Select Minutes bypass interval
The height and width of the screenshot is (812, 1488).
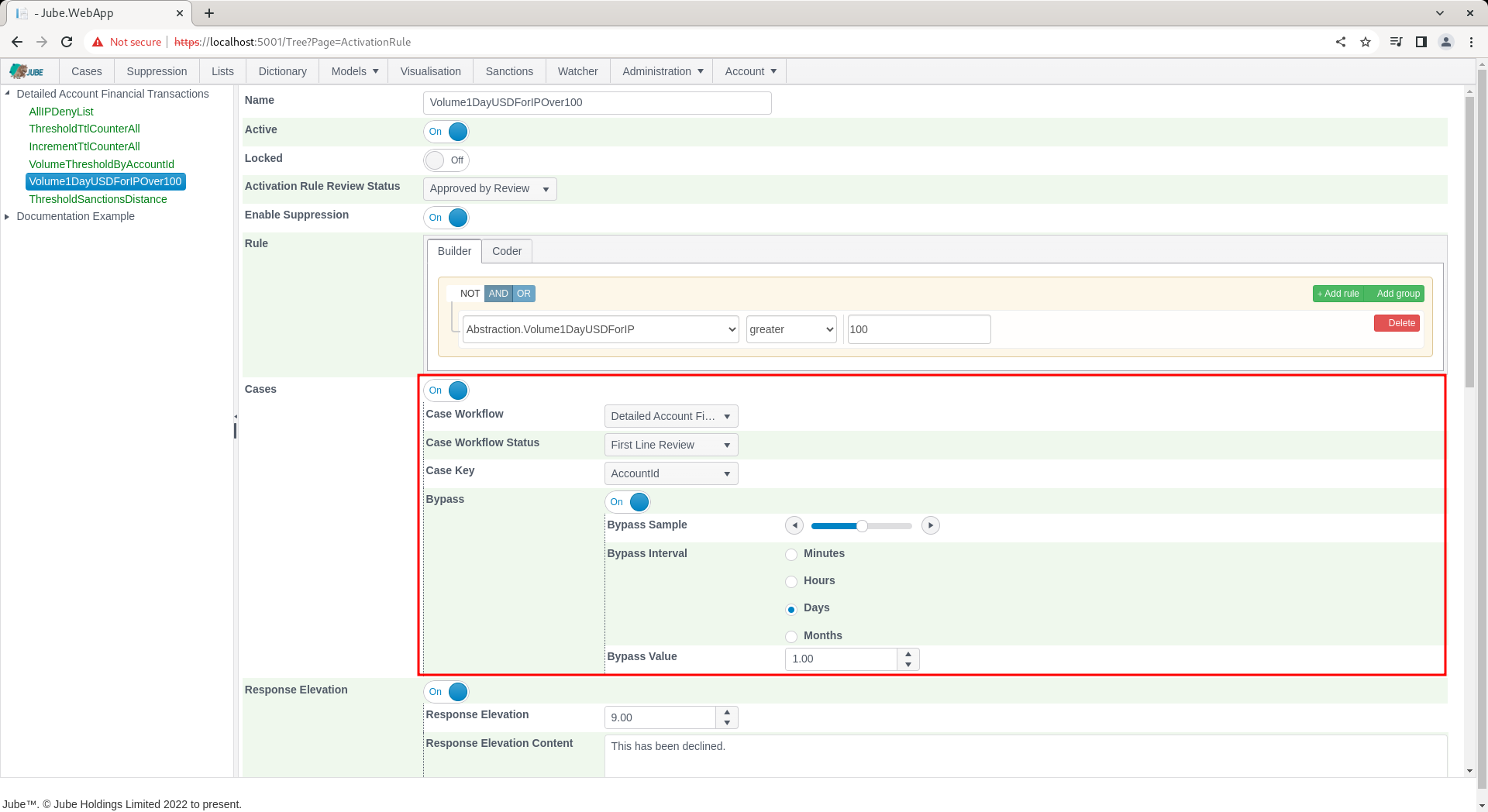click(791, 555)
